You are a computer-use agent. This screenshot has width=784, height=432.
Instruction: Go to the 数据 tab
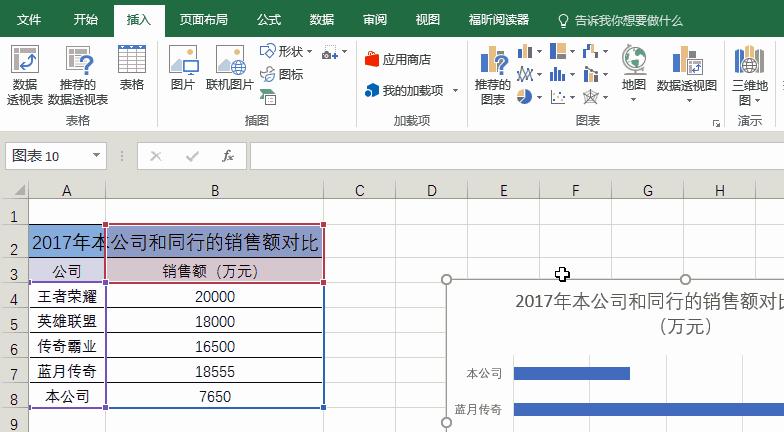tap(322, 20)
